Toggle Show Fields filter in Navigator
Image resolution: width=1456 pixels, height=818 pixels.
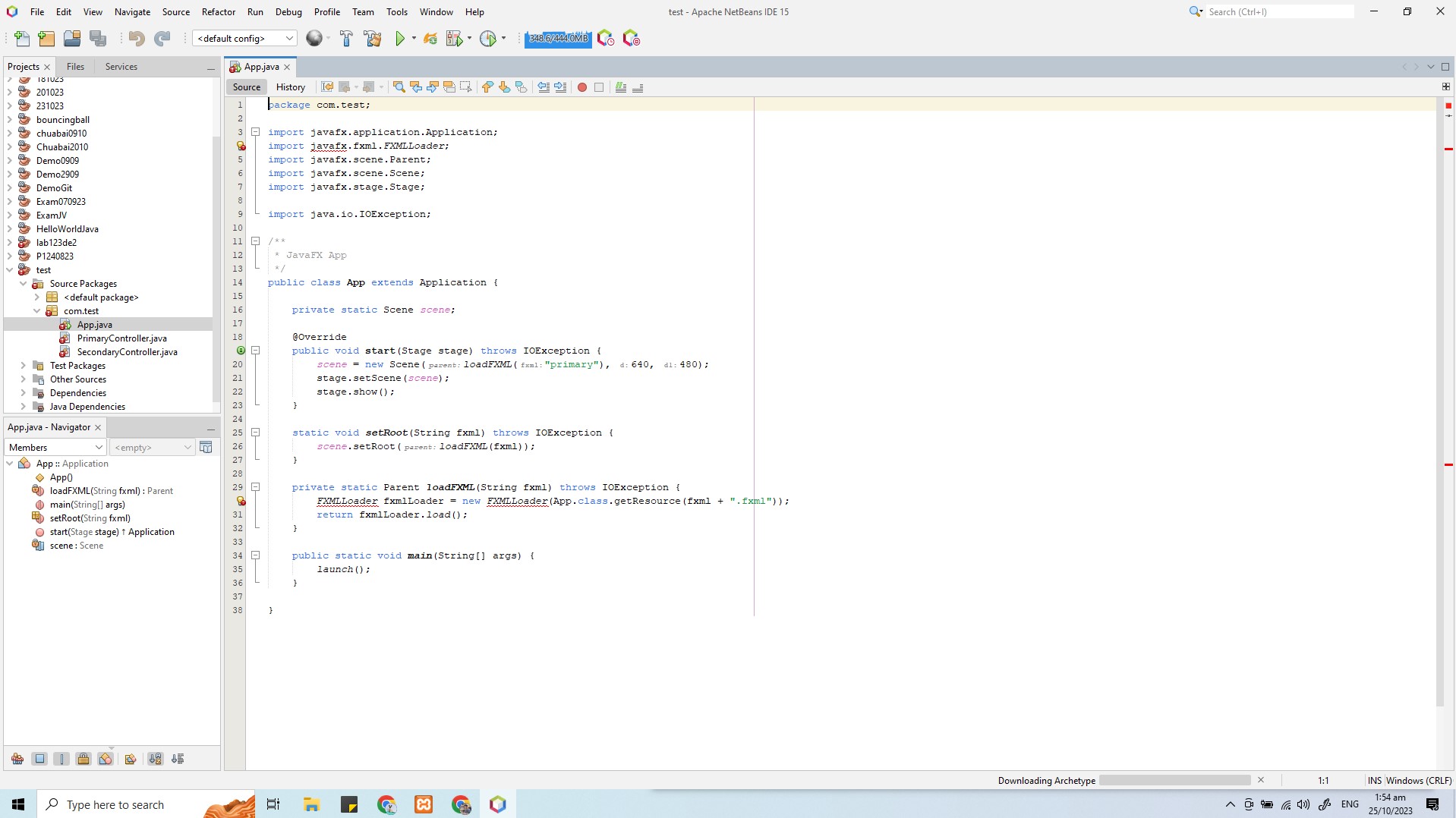[x=40, y=759]
